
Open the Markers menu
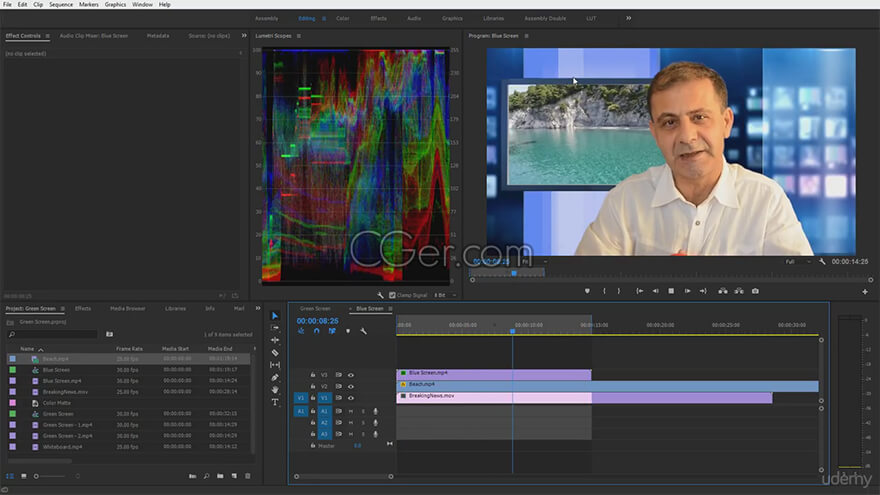(89, 4)
